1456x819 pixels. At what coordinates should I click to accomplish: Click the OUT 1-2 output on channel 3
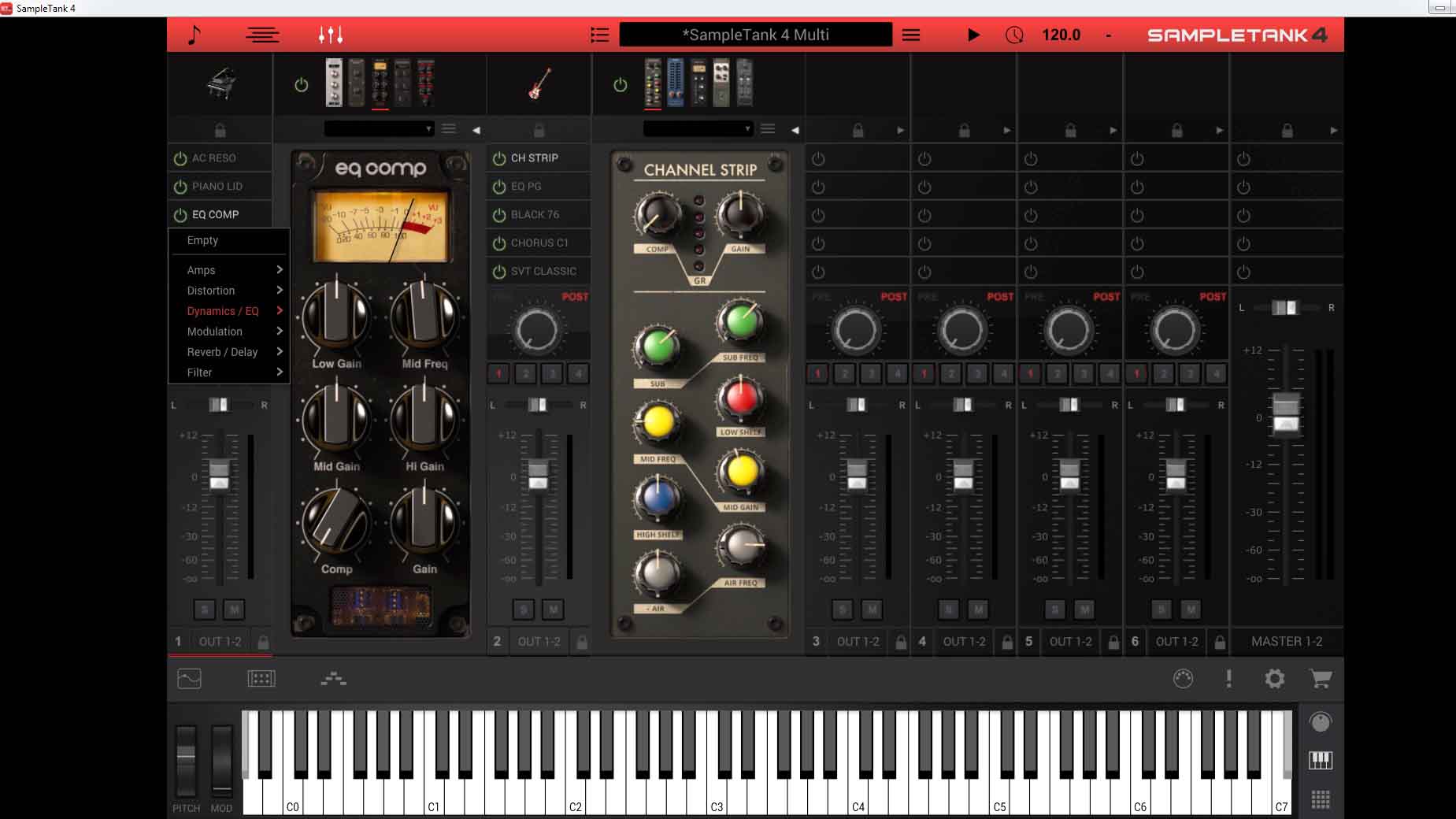tap(858, 642)
